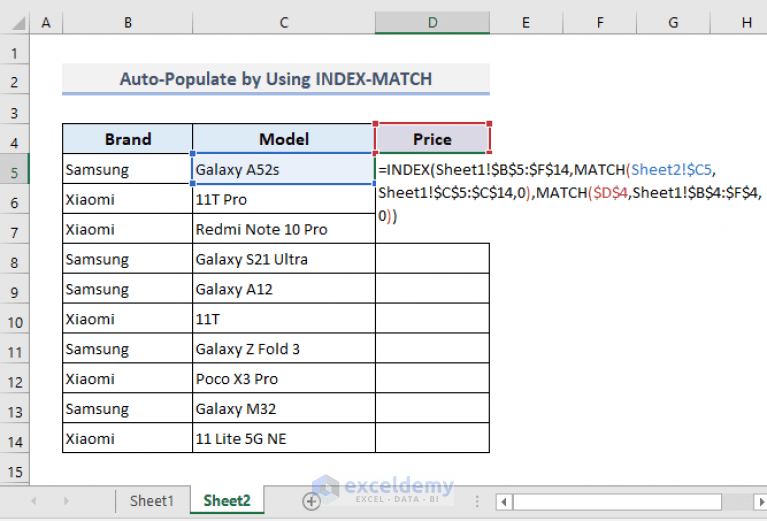Select column G header
Viewport: 767px width, 521px height.
pos(673,23)
